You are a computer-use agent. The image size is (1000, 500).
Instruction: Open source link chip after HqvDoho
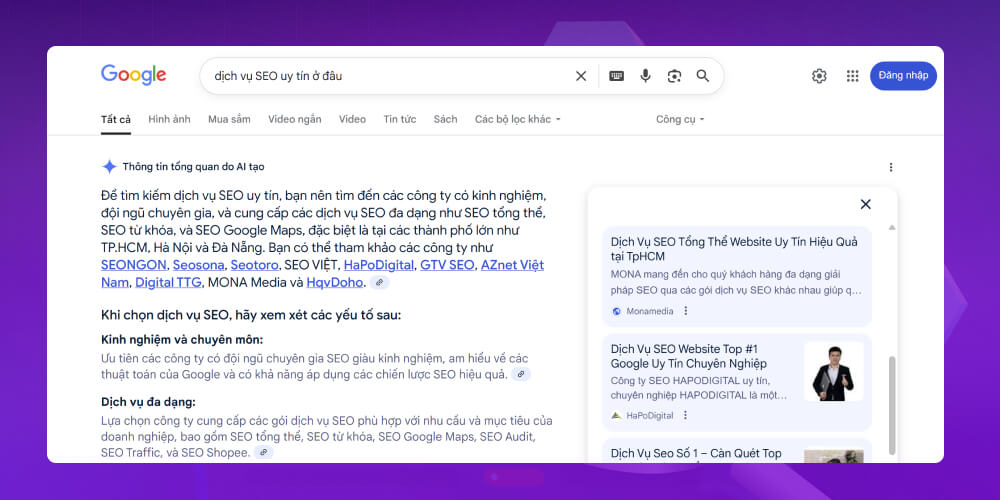click(x=379, y=282)
